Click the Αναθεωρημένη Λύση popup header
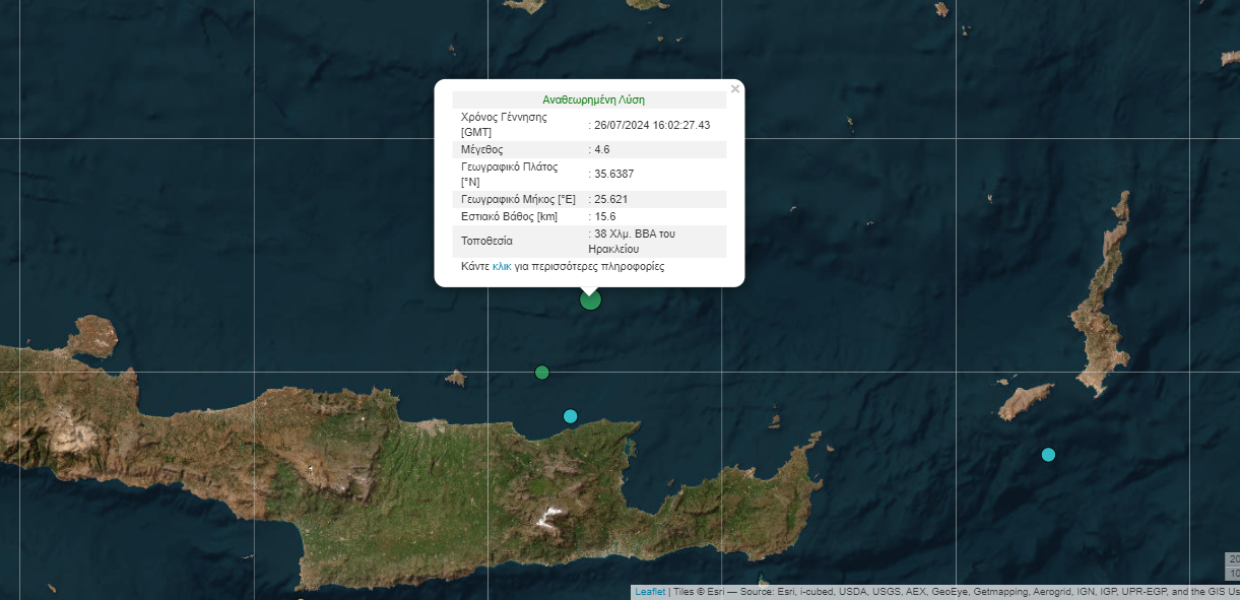 [593, 100]
